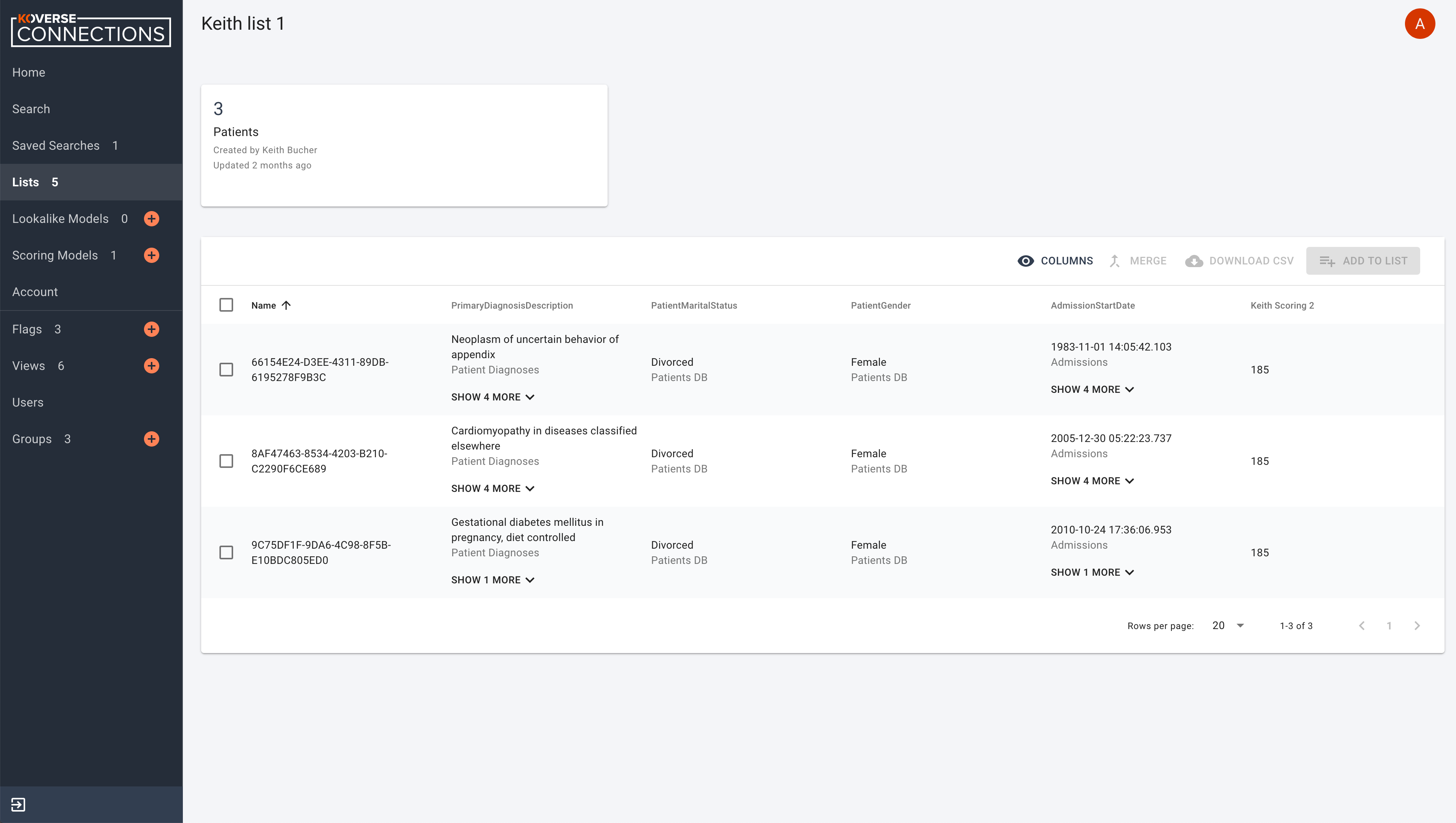The height and width of the screenshot is (823, 1456).
Task: Open the user avatar A menu
Action: click(x=1420, y=24)
